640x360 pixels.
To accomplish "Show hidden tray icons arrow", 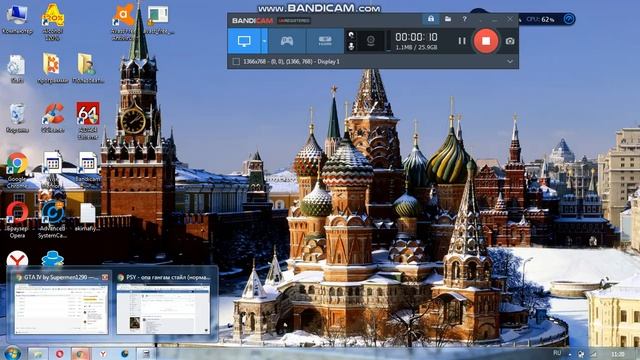I will click(570, 354).
